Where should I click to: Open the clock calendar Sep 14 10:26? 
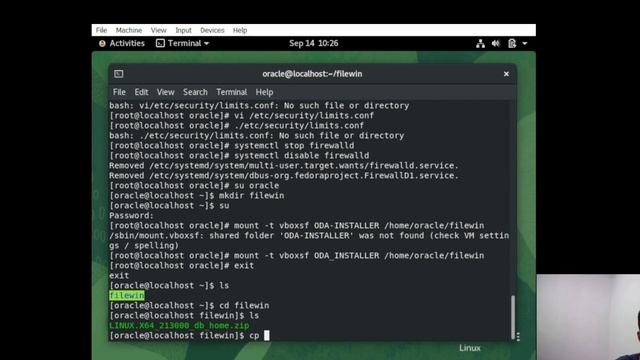tap(313, 43)
